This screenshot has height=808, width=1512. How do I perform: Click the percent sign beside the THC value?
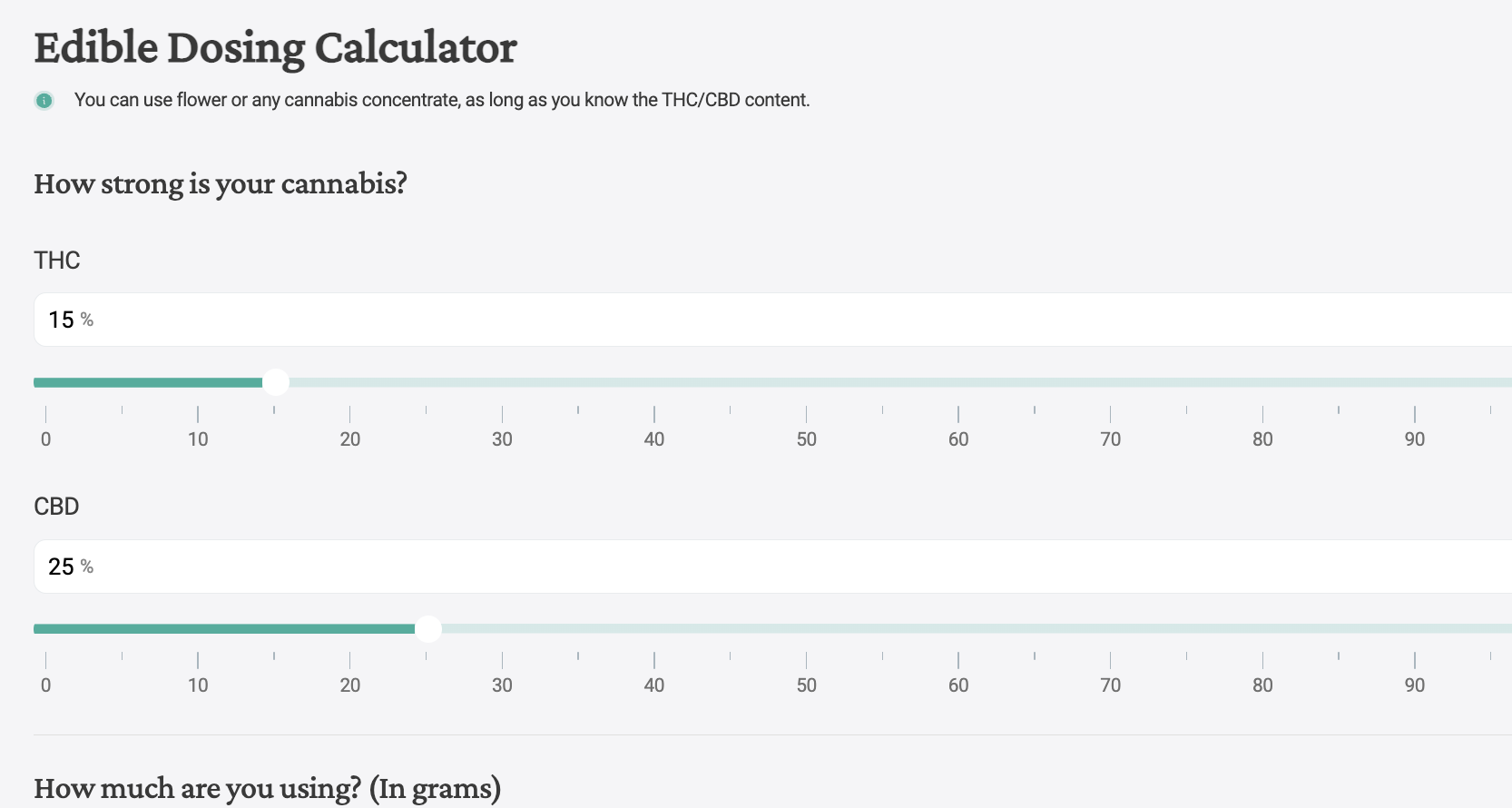(x=87, y=320)
